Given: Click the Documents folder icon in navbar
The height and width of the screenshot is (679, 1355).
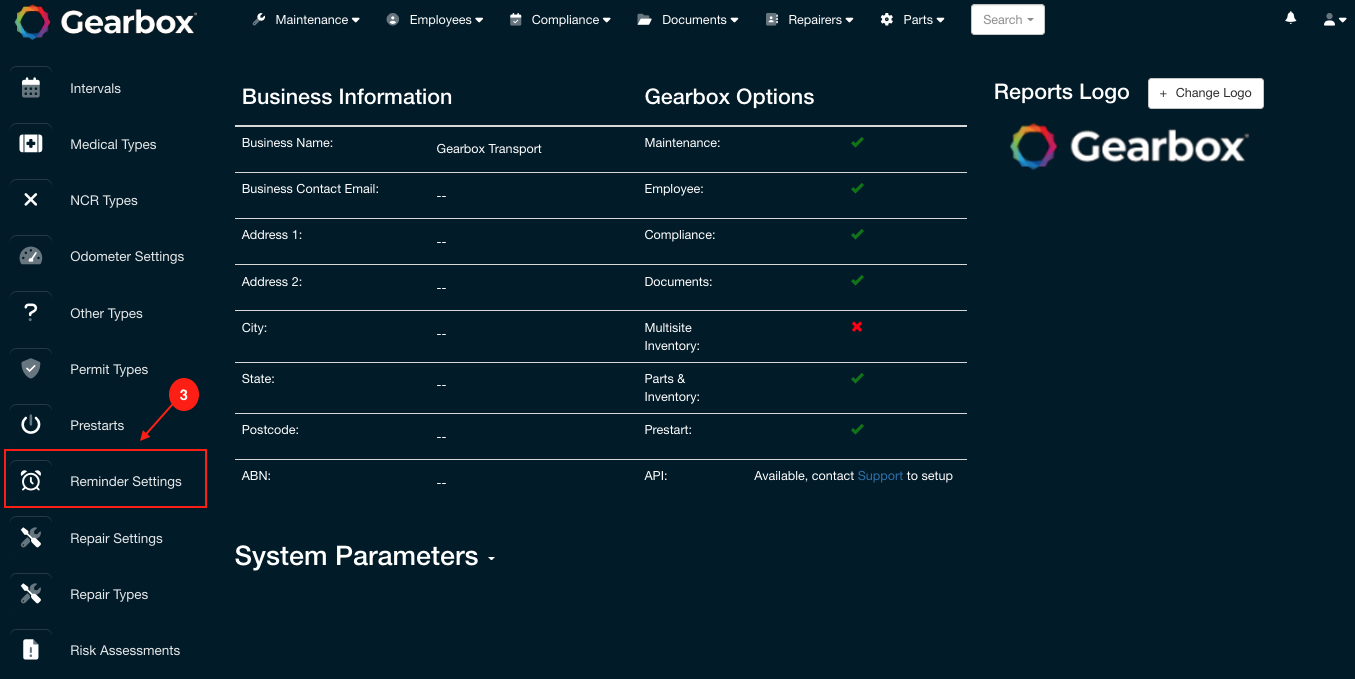Looking at the screenshot, I should pos(645,19).
